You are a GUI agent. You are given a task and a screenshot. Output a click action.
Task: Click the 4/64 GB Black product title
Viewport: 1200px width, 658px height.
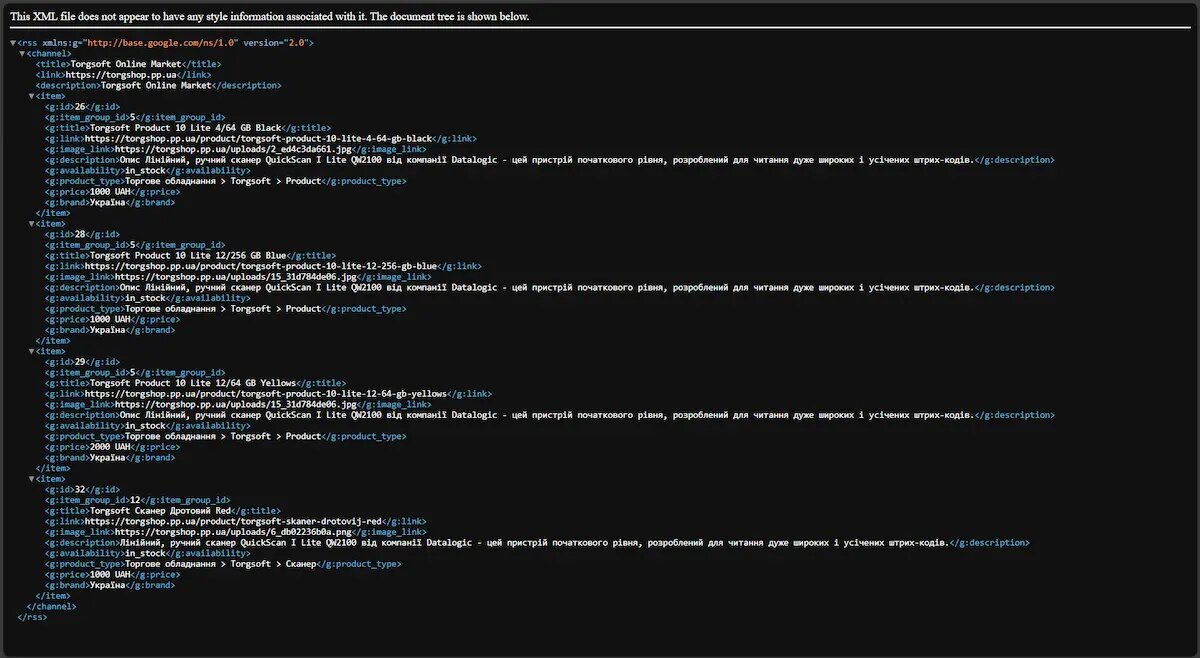[186, 128]
